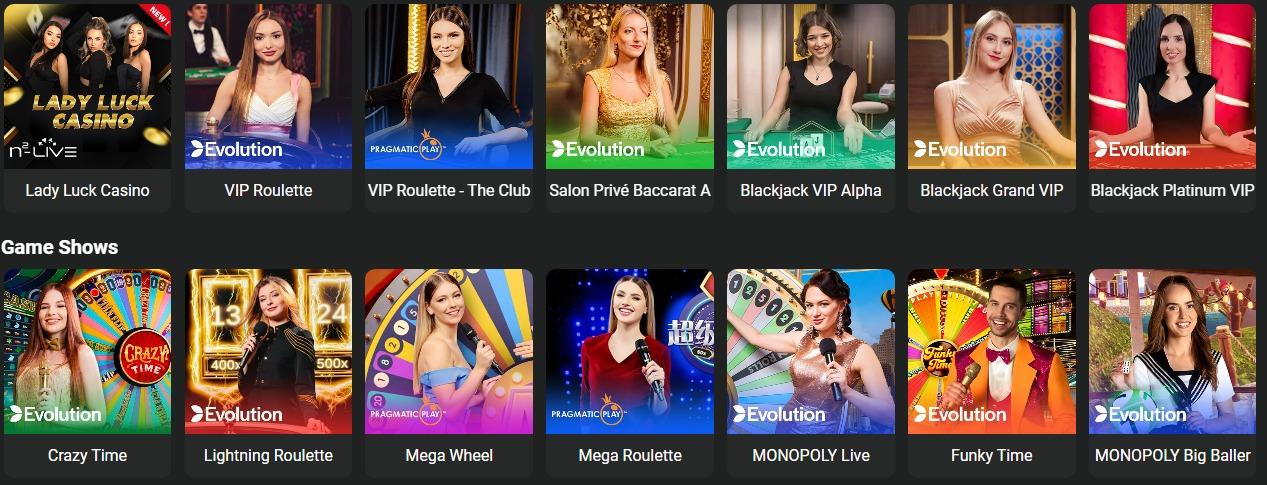Click the Pragmatic Play logo on Mega Roulette
Viewport: 1267px width, 485px height.
coord(588,413)
